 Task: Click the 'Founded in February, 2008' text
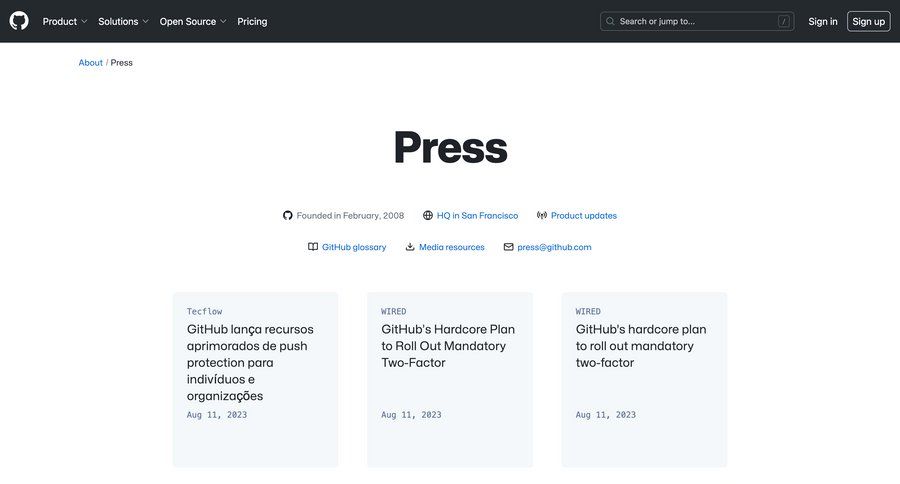350,215
